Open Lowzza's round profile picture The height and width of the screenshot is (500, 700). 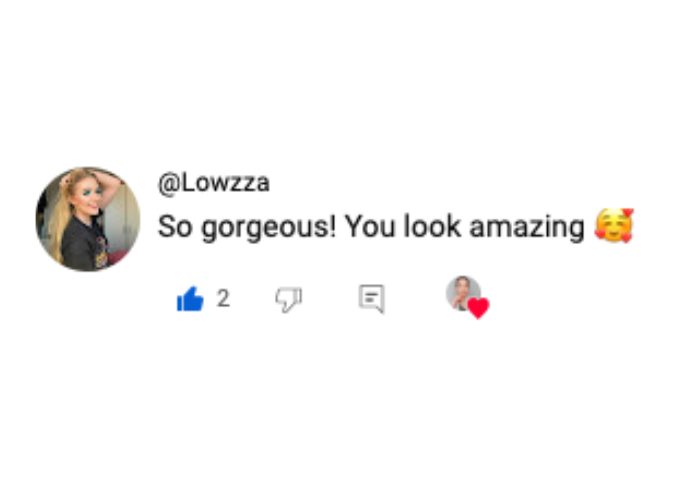click(88, 219)
